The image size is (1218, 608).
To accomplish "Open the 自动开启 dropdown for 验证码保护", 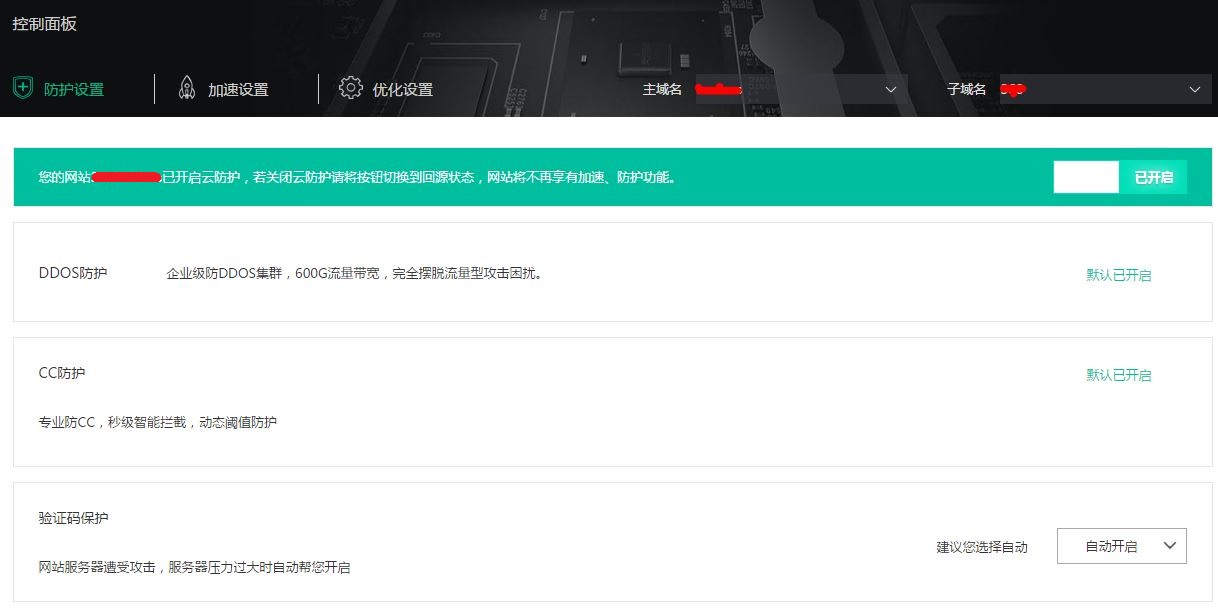I will (1121, 546).
